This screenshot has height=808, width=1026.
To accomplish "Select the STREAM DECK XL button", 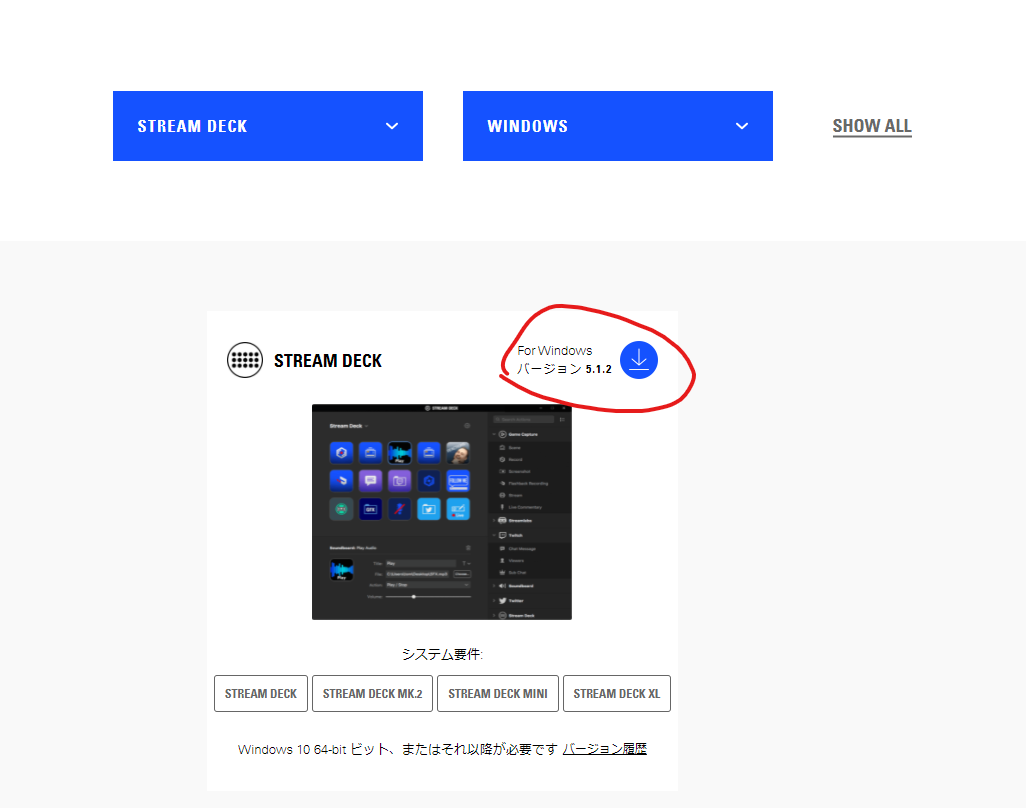I will click(x=617, y=694).
